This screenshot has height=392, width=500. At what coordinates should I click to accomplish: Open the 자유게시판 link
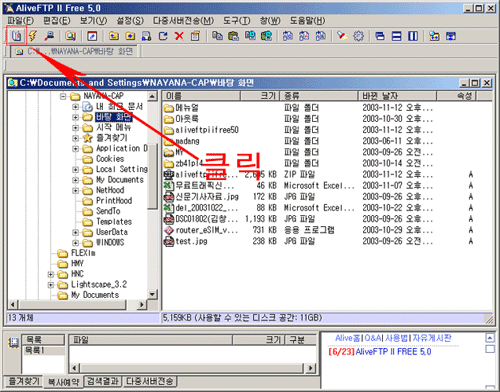432,338
